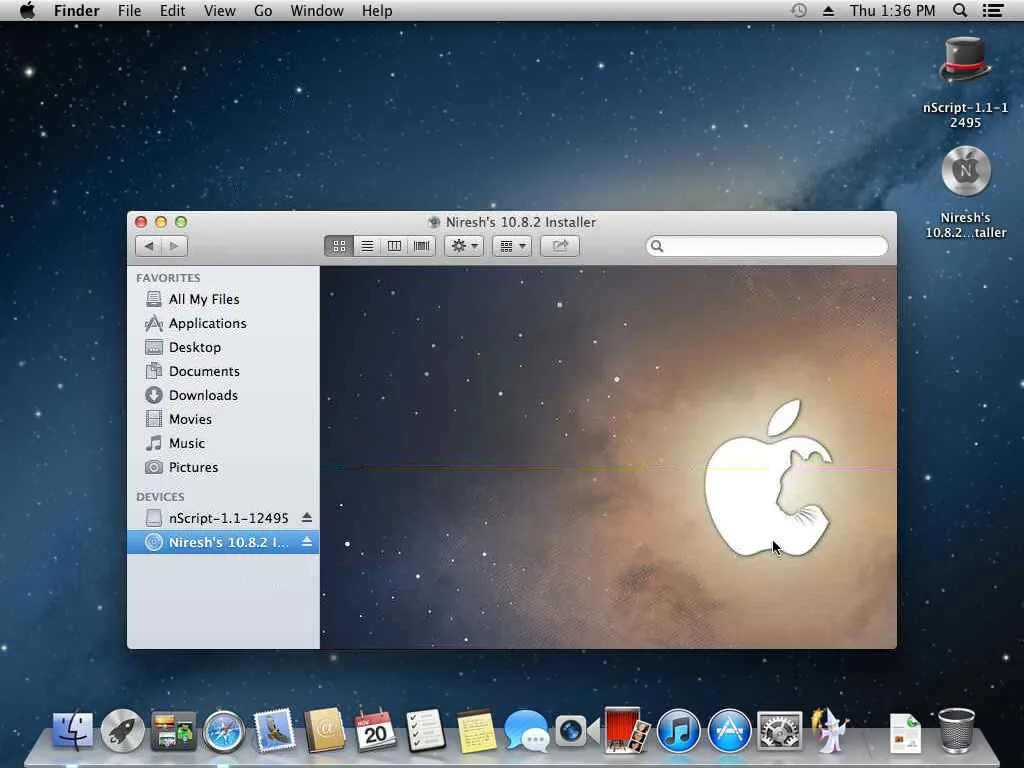Open Finder from the Dock

coord(72,730)
